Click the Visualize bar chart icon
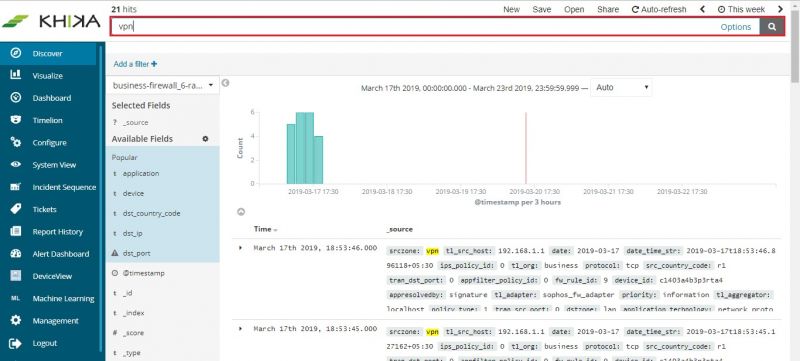 pos(16,75)
